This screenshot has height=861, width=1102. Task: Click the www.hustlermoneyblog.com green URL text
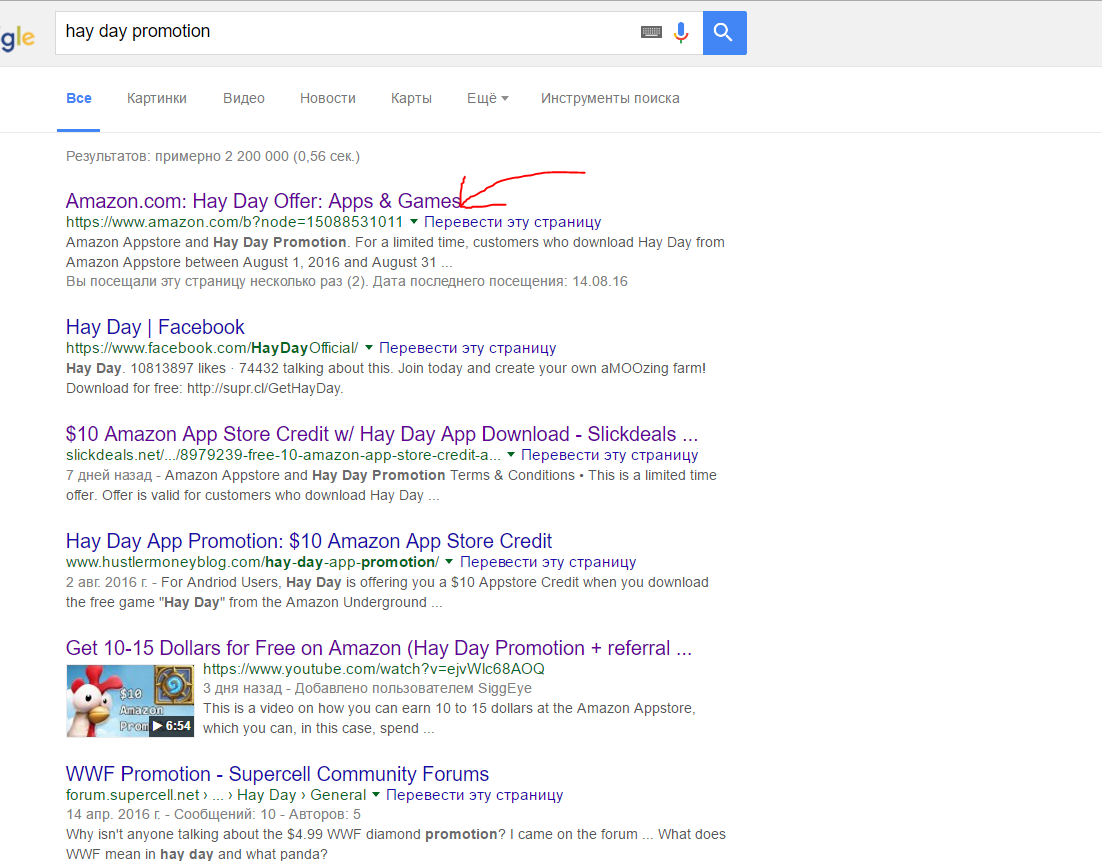[252, 562]
